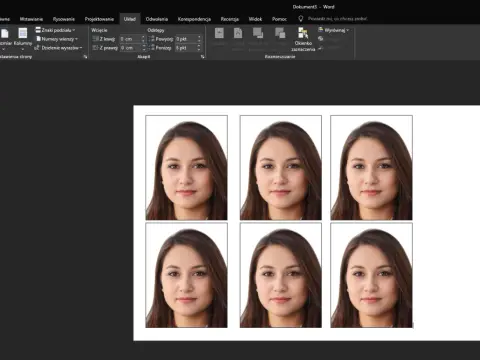Click the lightbulb Tell Me icon

(x=301, y=19)
